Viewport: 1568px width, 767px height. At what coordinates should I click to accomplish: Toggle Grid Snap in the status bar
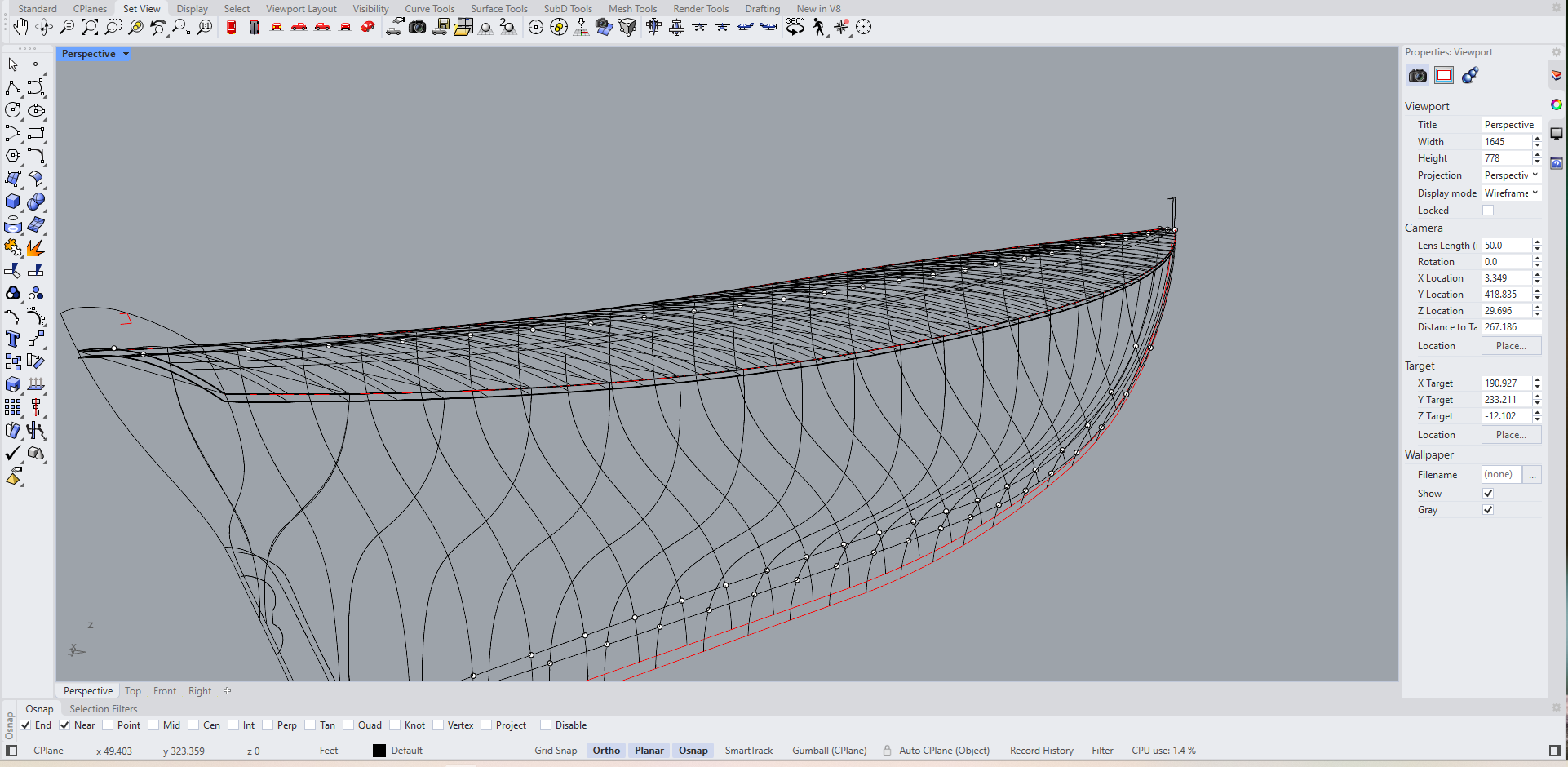click(x=556, y=751)
